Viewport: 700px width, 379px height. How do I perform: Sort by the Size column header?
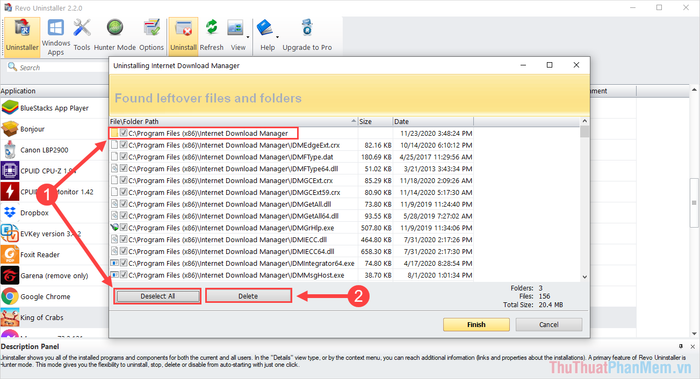click(x=375, y=121)
